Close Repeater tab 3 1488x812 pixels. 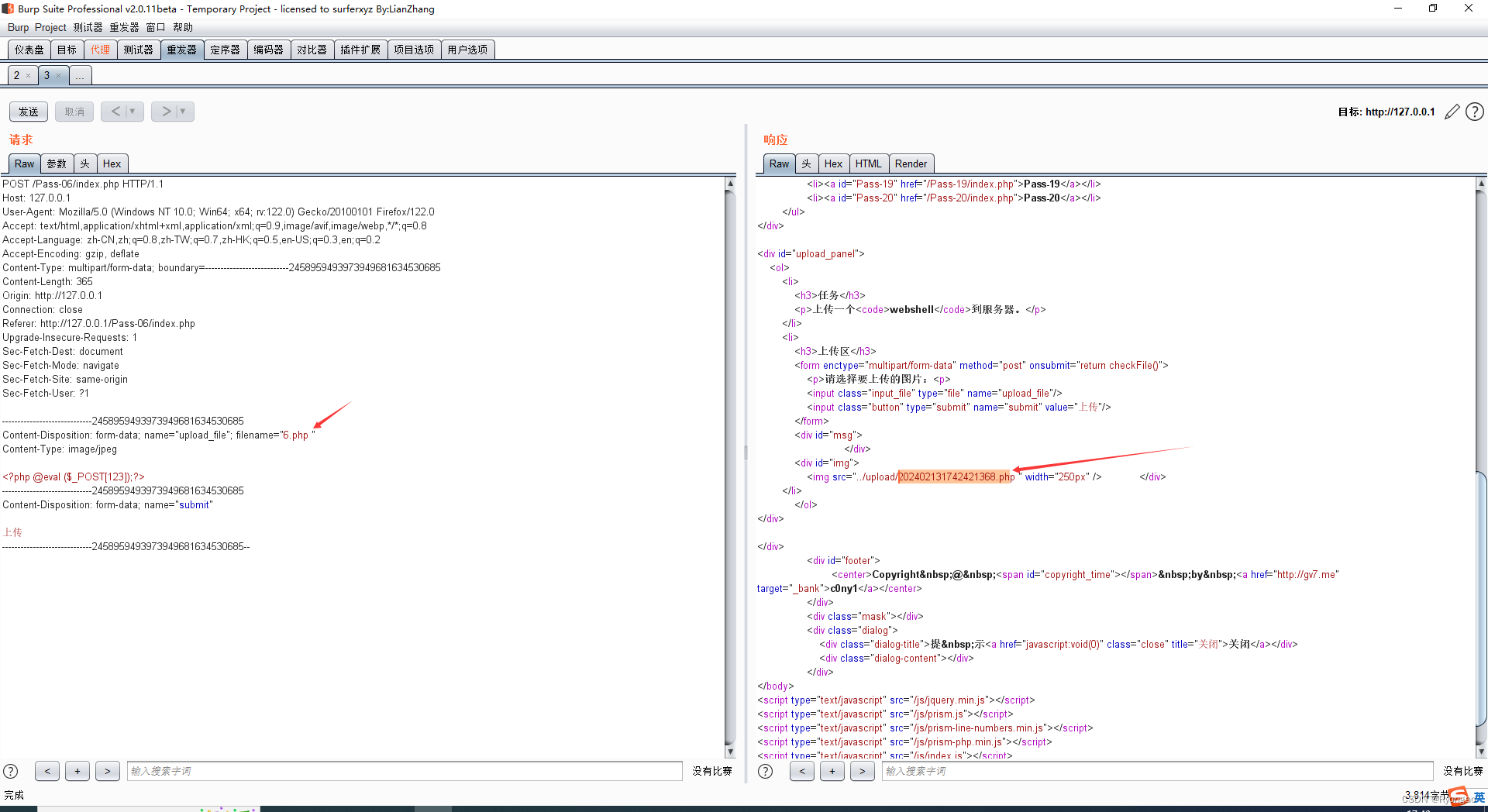pyautogui.click(x=58, y=76)
